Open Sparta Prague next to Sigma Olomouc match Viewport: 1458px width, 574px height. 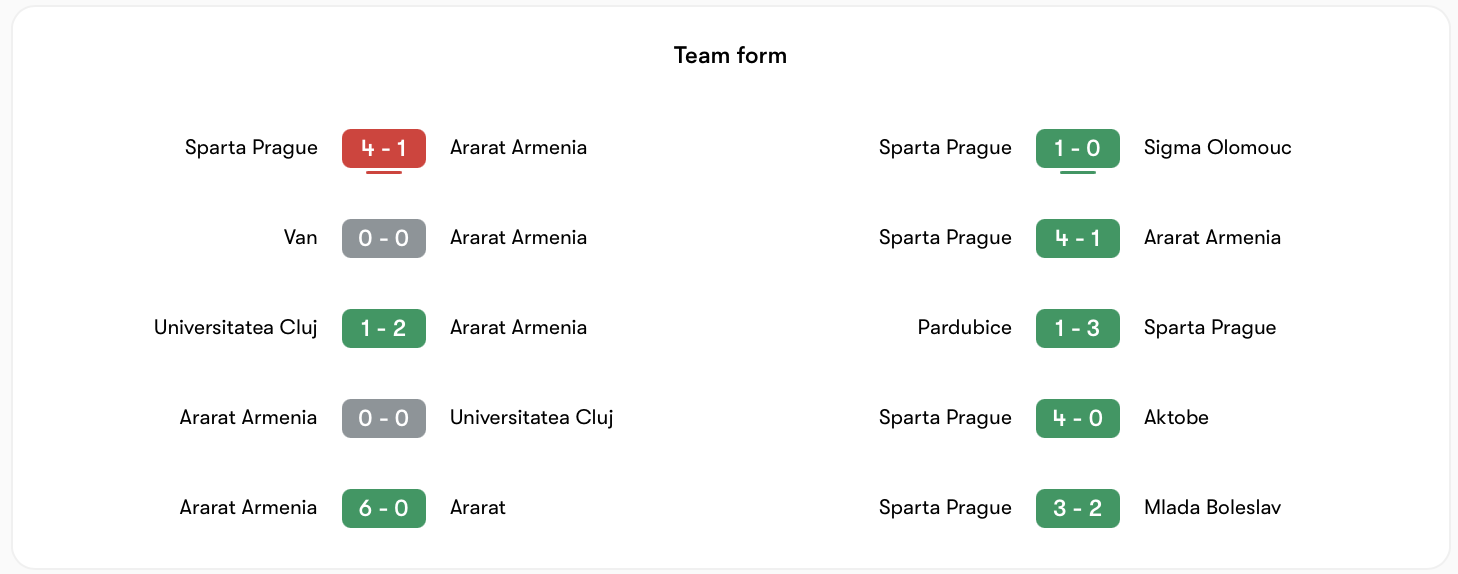[945, 148]
